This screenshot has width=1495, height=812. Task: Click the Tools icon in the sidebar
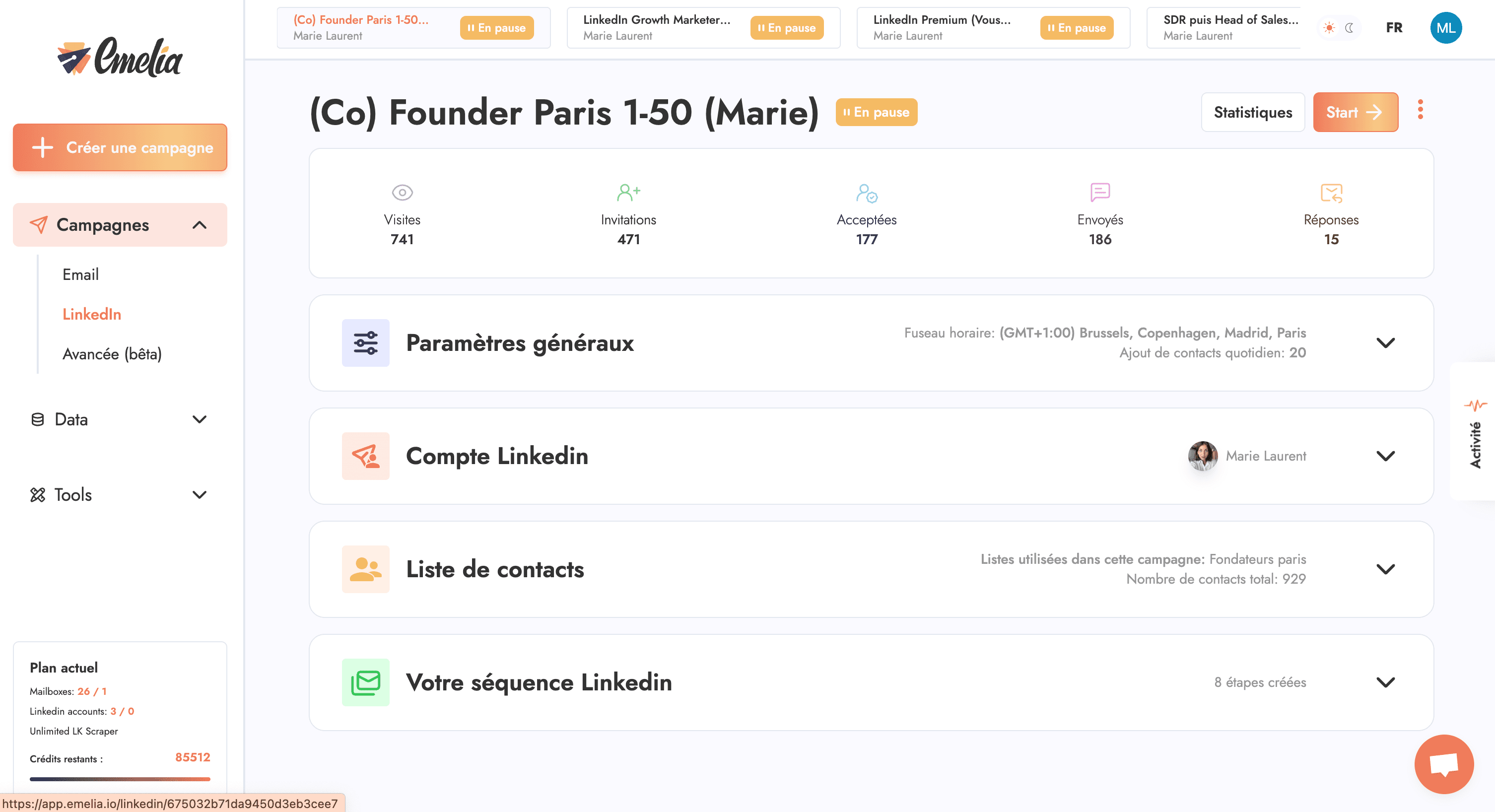(x=38, y=494)
